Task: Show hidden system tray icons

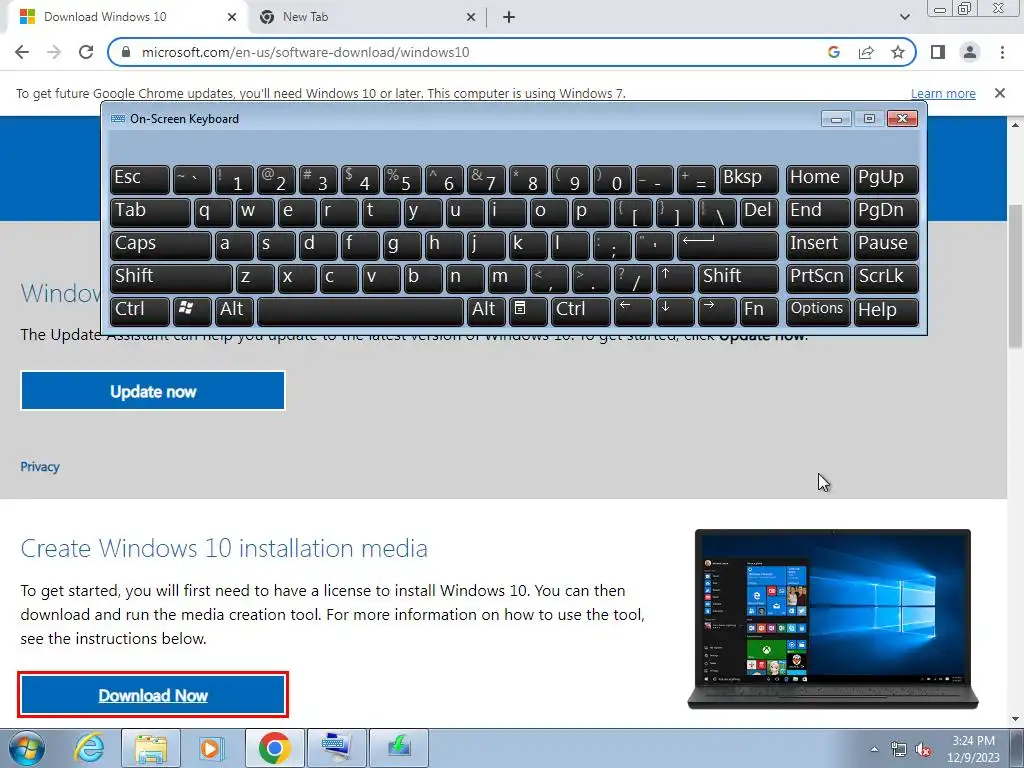Action: tap(874, 750)
